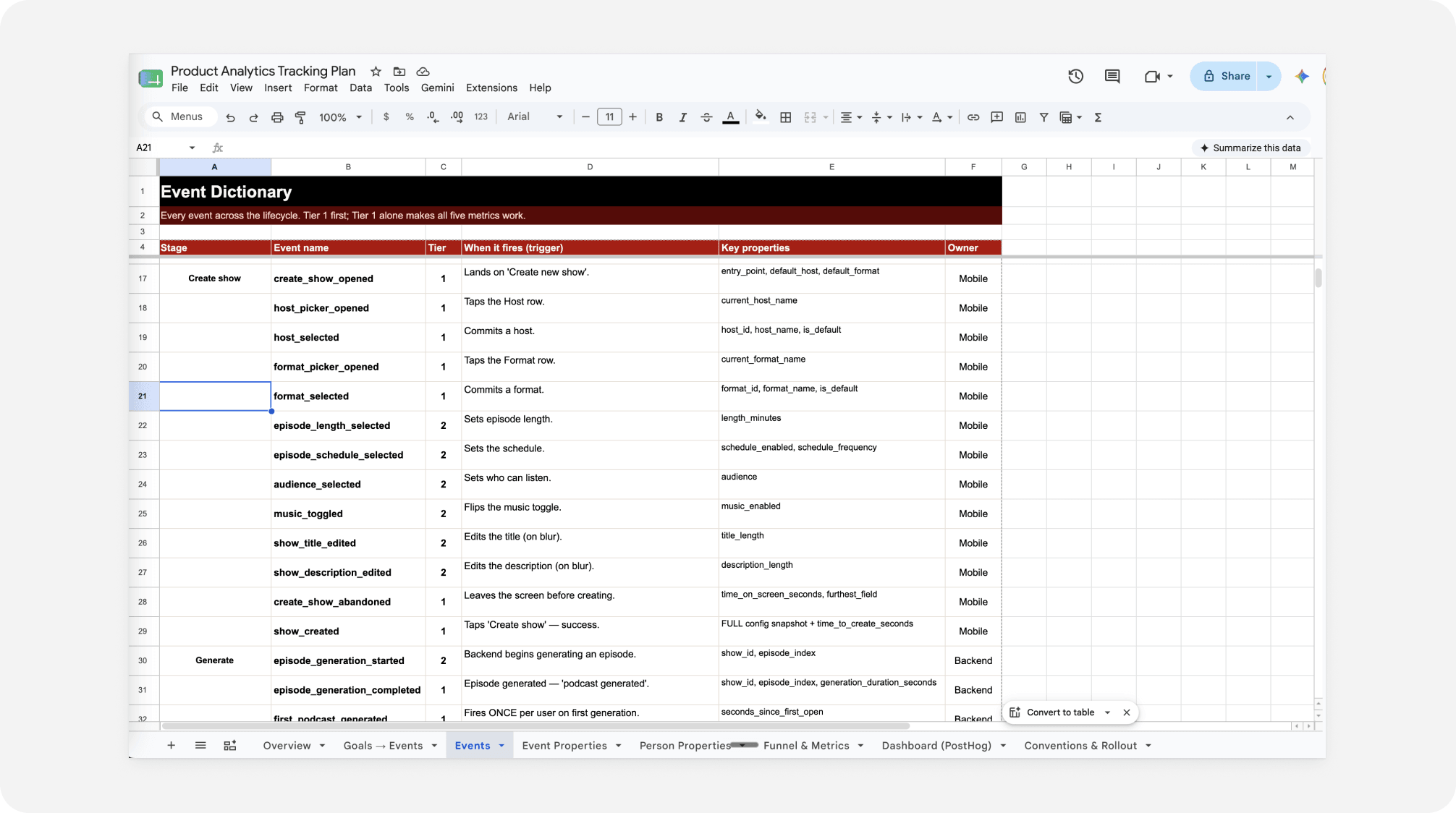This screenshot has height=813, width=1456.
Task: Dismiss the Convert to table popup
Action: 1127,712
